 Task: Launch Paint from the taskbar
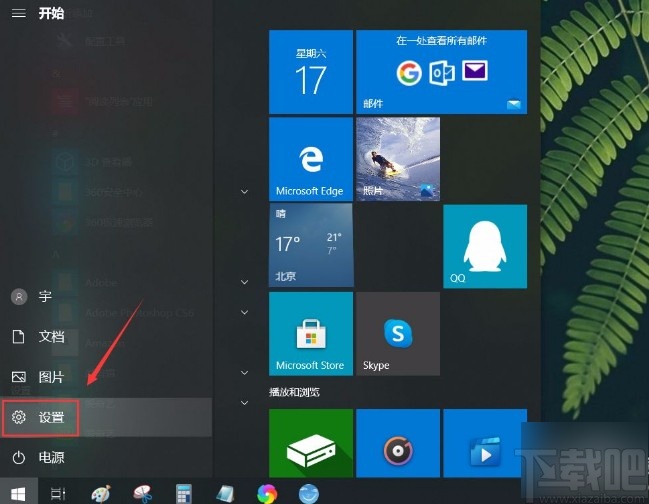101,493
